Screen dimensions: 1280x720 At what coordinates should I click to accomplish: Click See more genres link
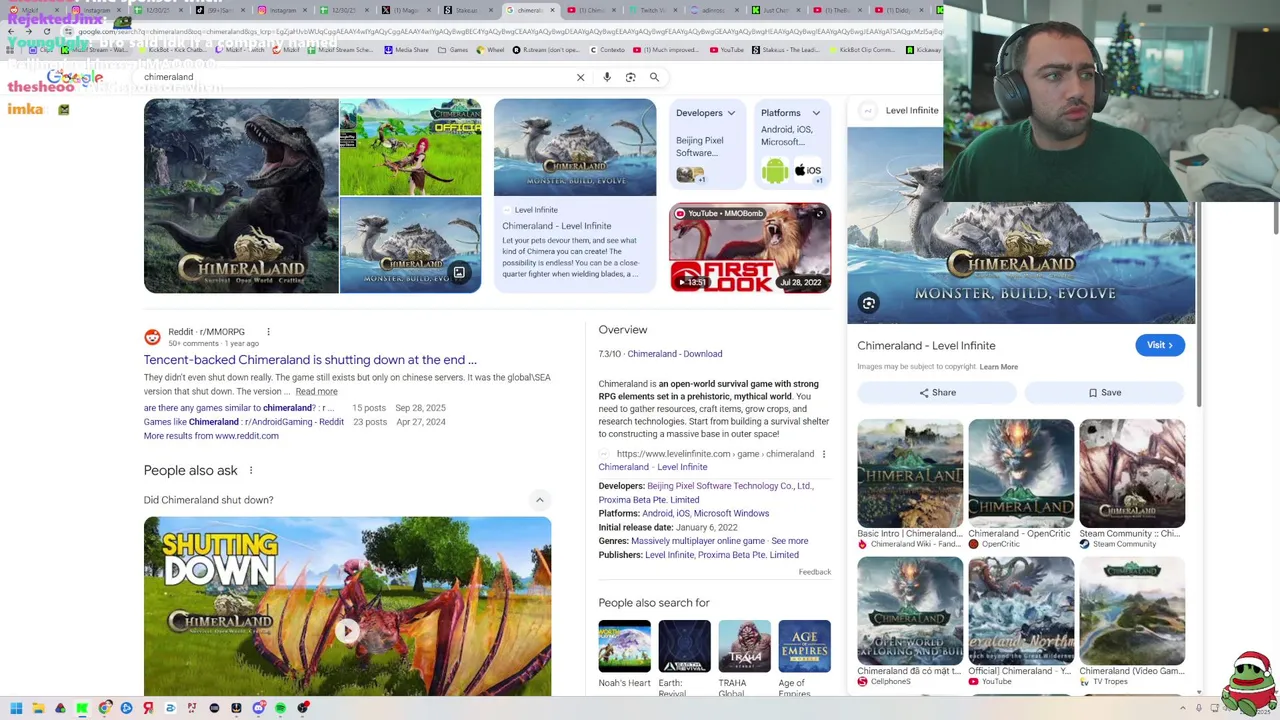click(x=790, y=541)
